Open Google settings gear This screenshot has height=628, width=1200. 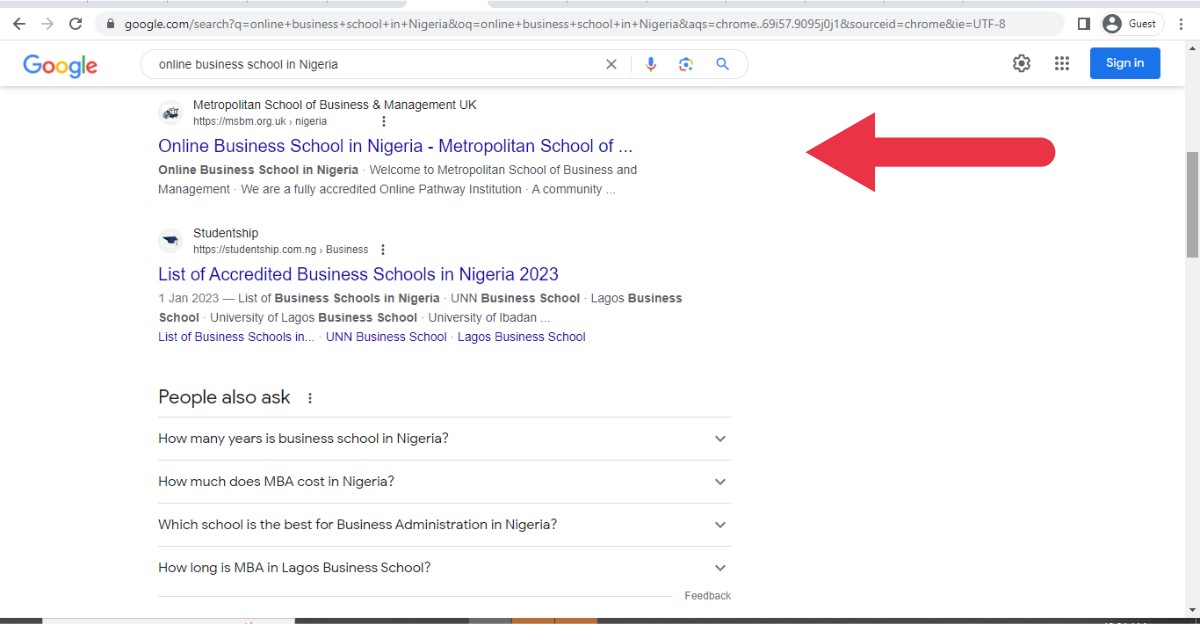pos(1021,63)
